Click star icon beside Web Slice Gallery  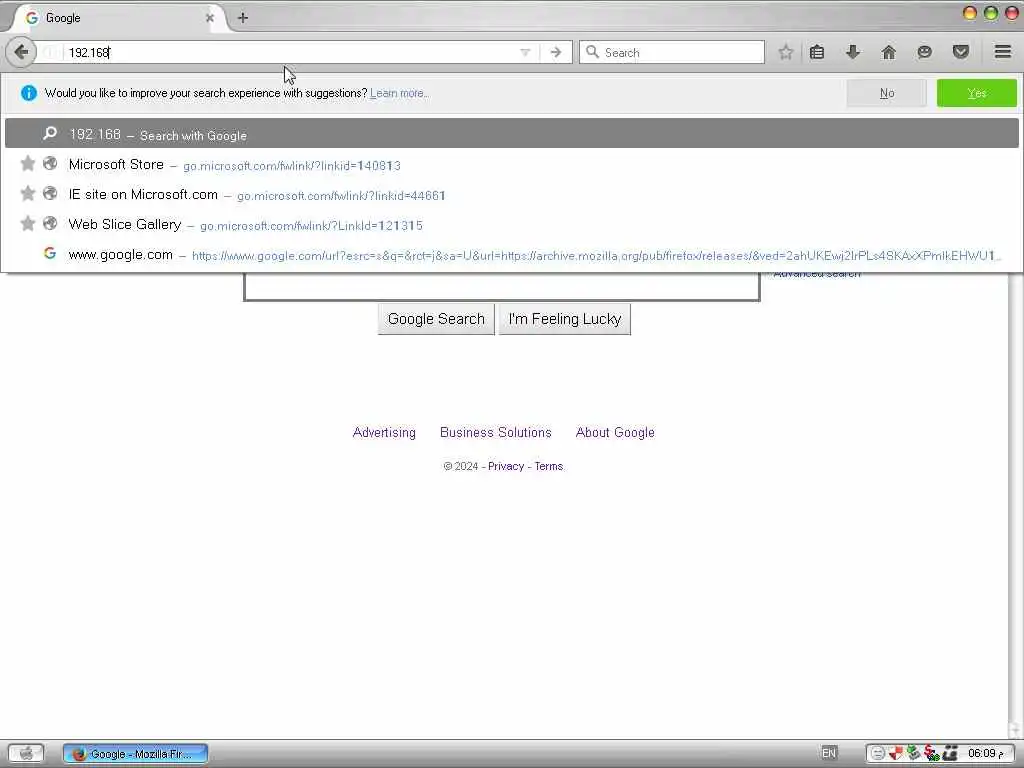pos(27,223)
